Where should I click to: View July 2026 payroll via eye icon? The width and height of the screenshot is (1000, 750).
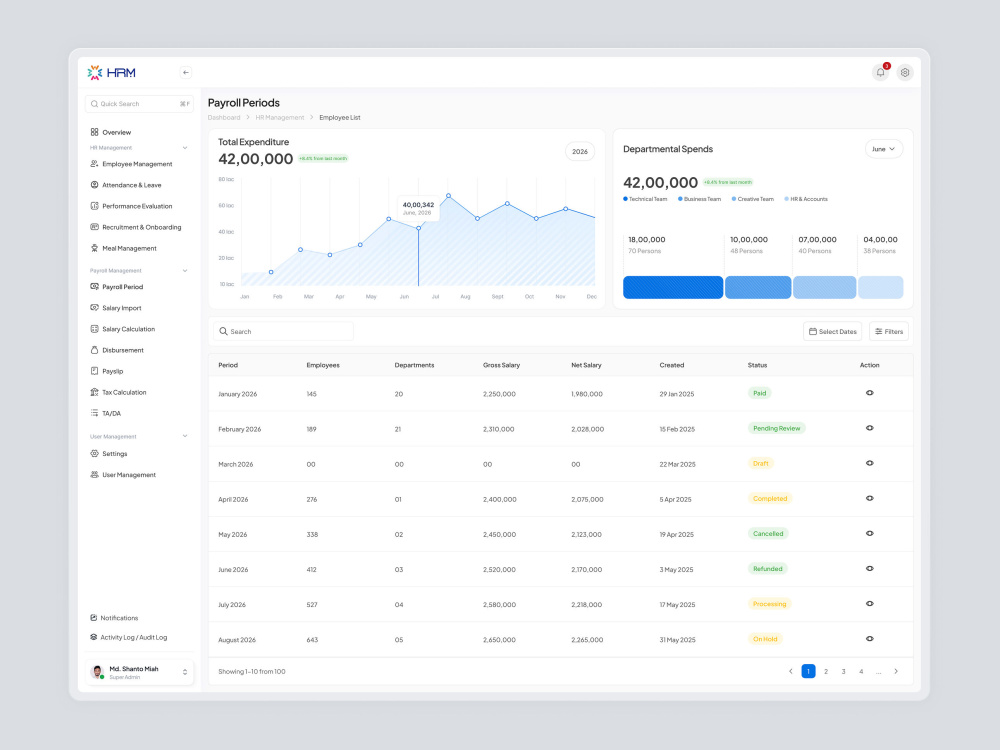click(x=869, y=604)
